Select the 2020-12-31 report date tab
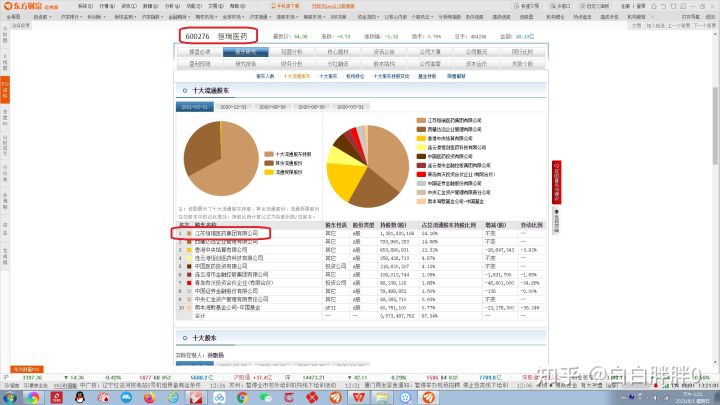This screenshot has height=405, width=720. coord(233,107)
